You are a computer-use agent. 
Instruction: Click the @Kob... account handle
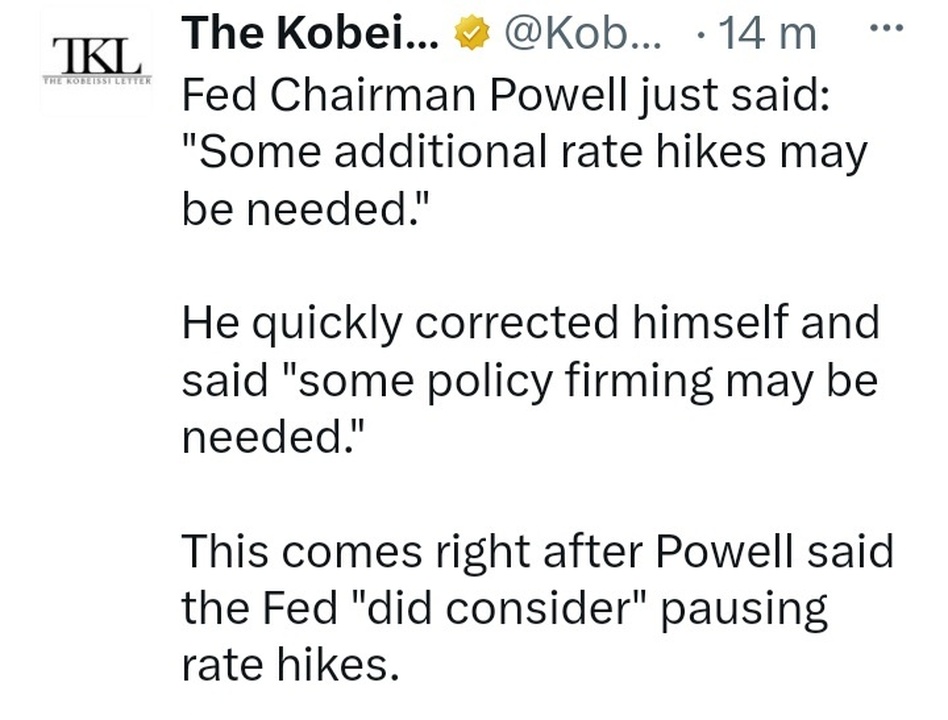[582, 34]
